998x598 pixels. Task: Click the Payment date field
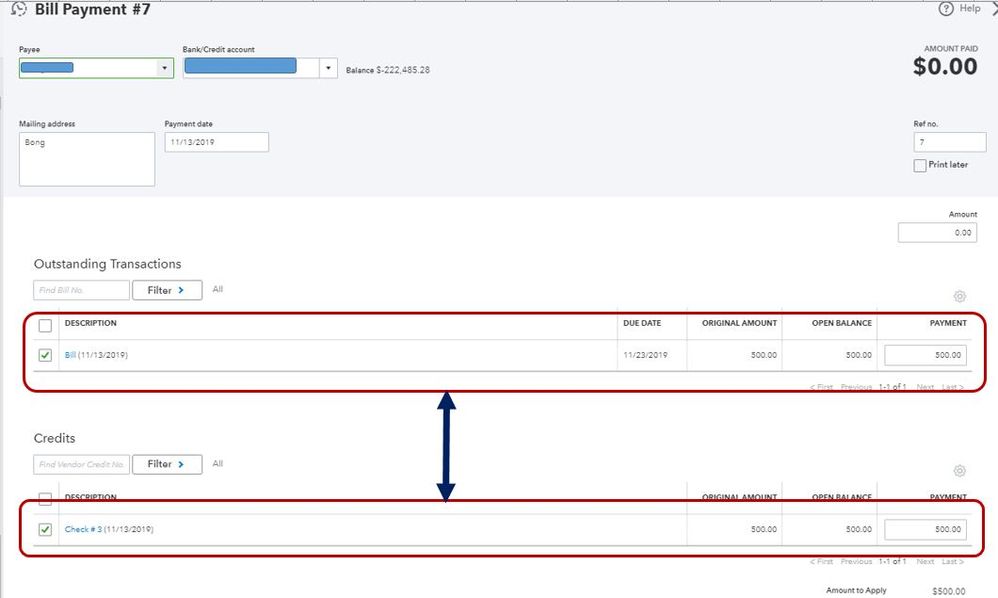pyautogui.click(x=216, y=142)
